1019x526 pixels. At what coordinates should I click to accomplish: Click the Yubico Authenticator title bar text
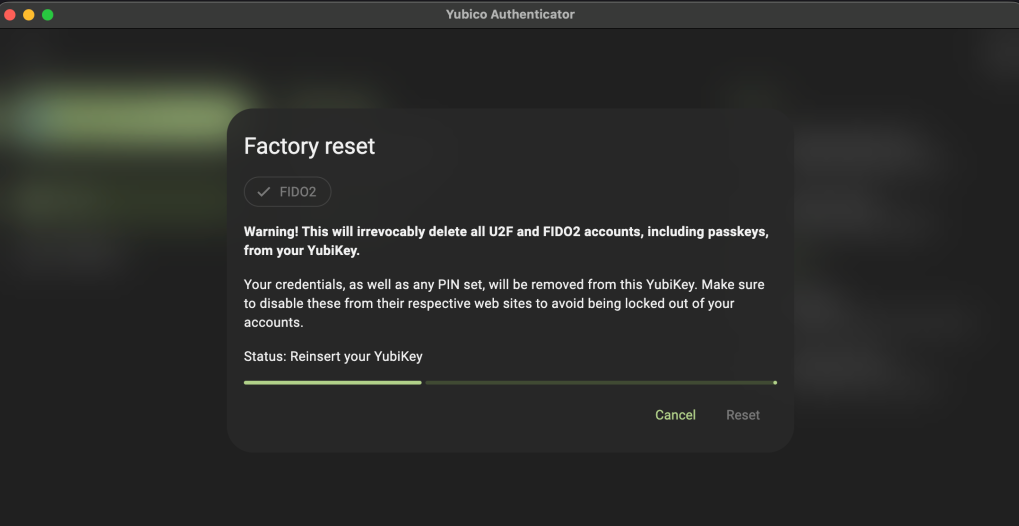510,14
